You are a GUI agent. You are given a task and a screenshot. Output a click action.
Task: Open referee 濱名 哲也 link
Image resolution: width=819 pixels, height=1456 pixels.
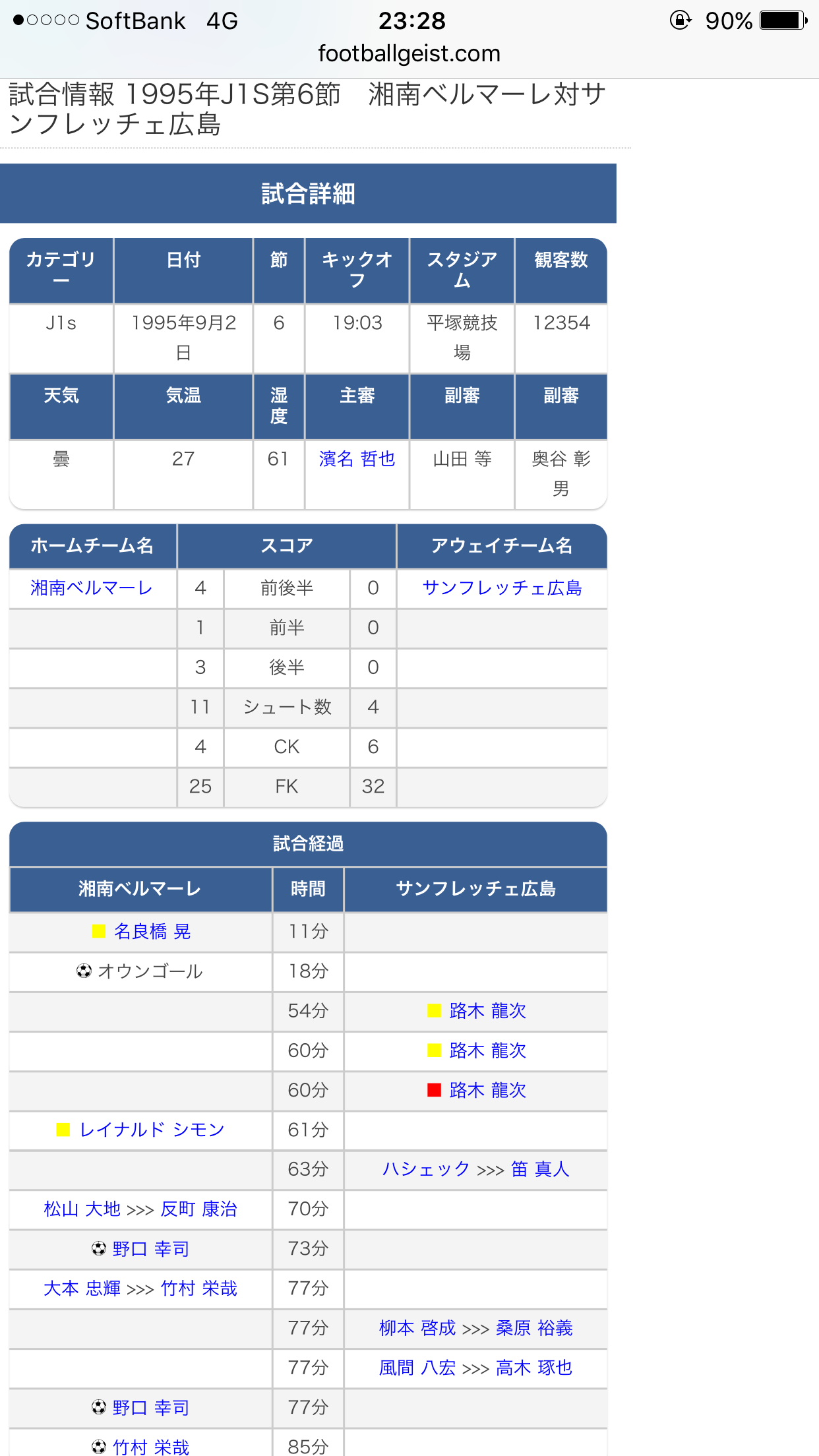tap(357, 459)
